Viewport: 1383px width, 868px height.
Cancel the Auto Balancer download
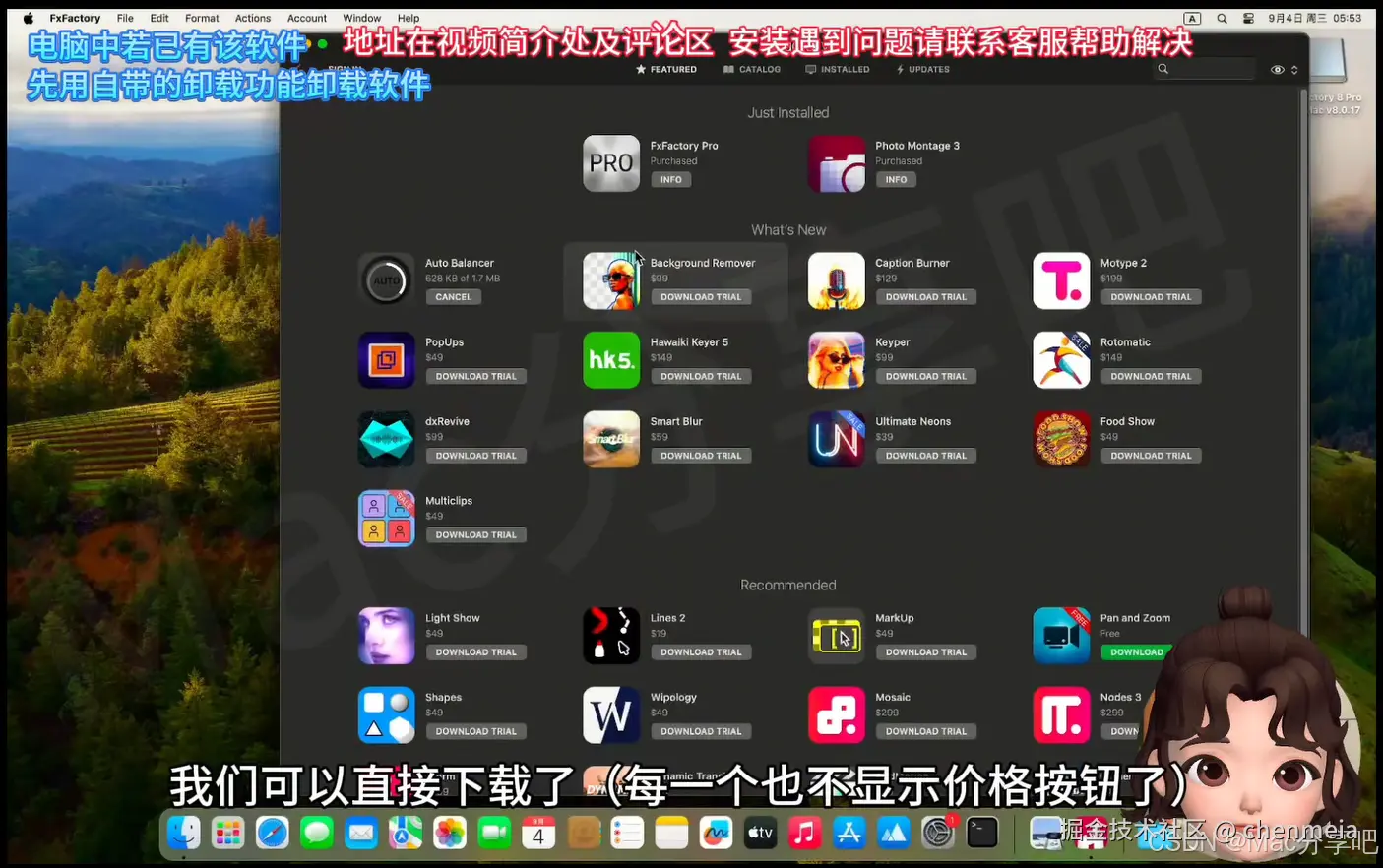click(453, 296)
